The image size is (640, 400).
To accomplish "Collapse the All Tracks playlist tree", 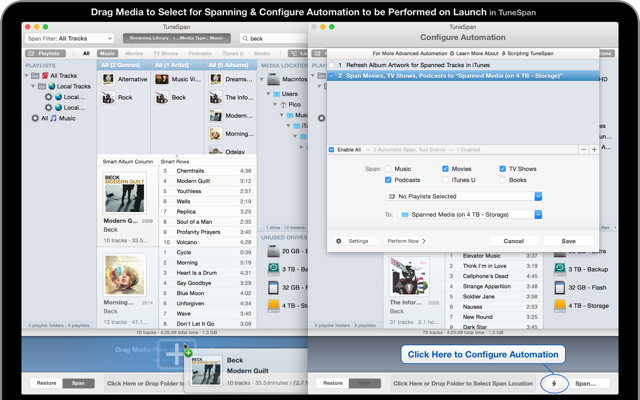I will 28,75.
